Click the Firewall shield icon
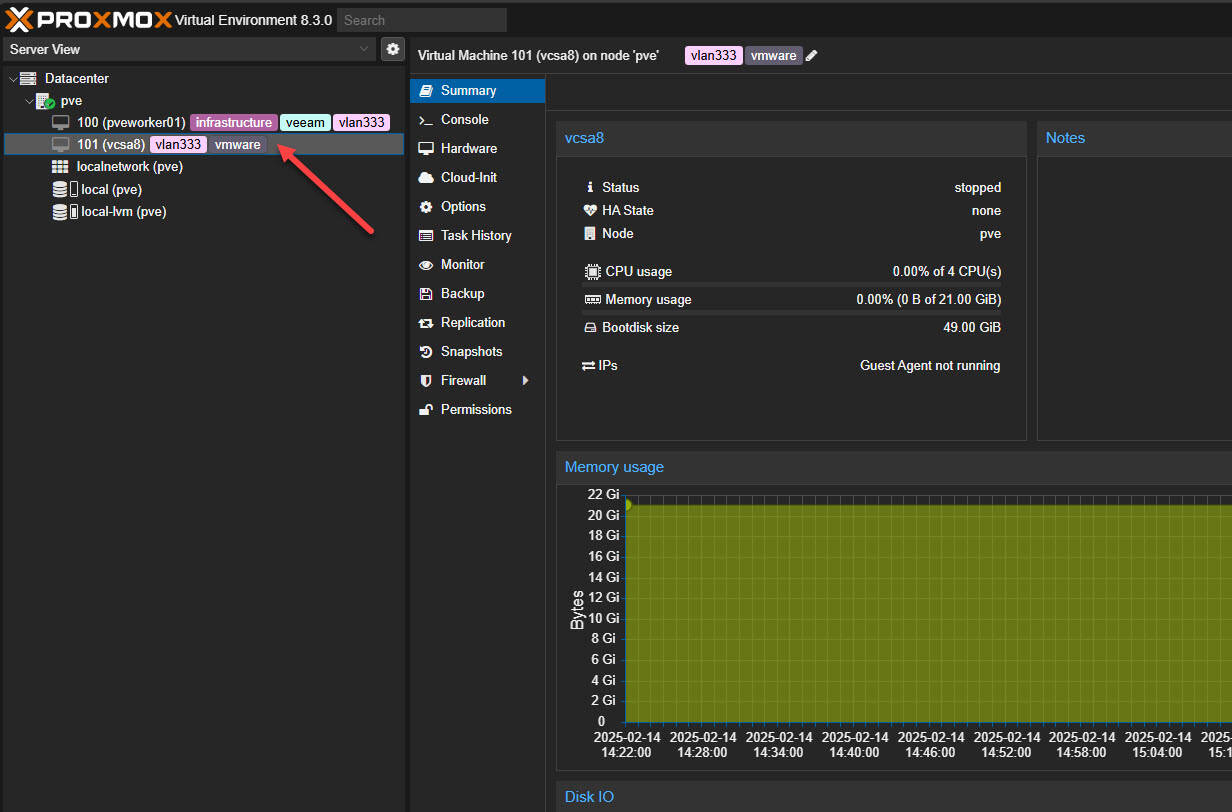Viewport: 1232px width, 812px height. point(426,381)
